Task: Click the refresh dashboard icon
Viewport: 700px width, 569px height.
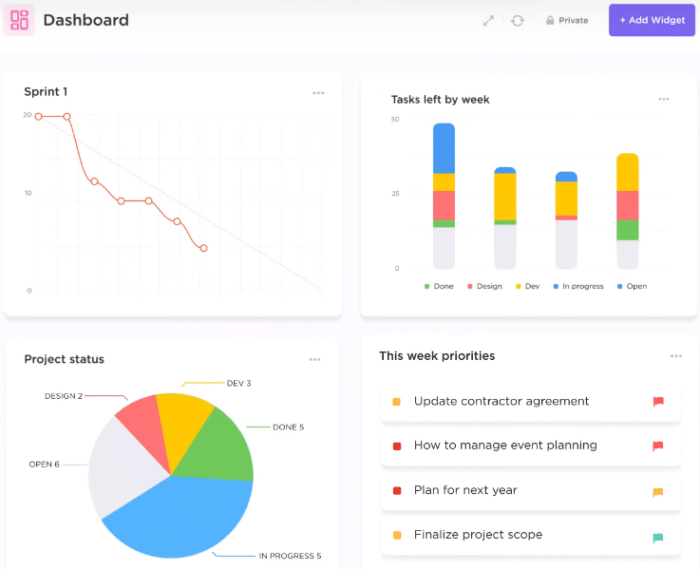Action: point(517,21)
